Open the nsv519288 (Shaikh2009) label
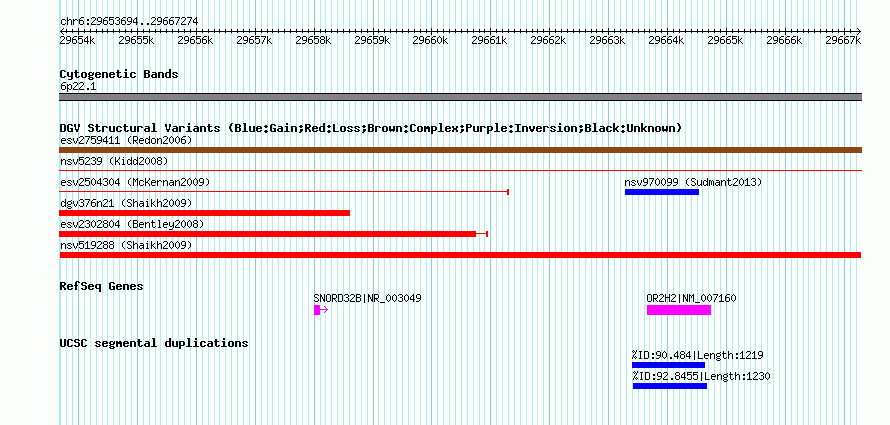Screen dimensions: 890x425 coord(126,245)
